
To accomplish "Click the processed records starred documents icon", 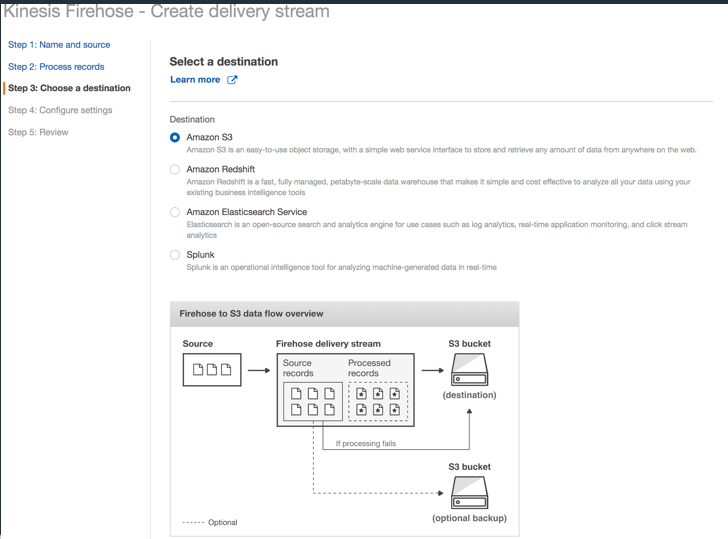I will [378, 401].
